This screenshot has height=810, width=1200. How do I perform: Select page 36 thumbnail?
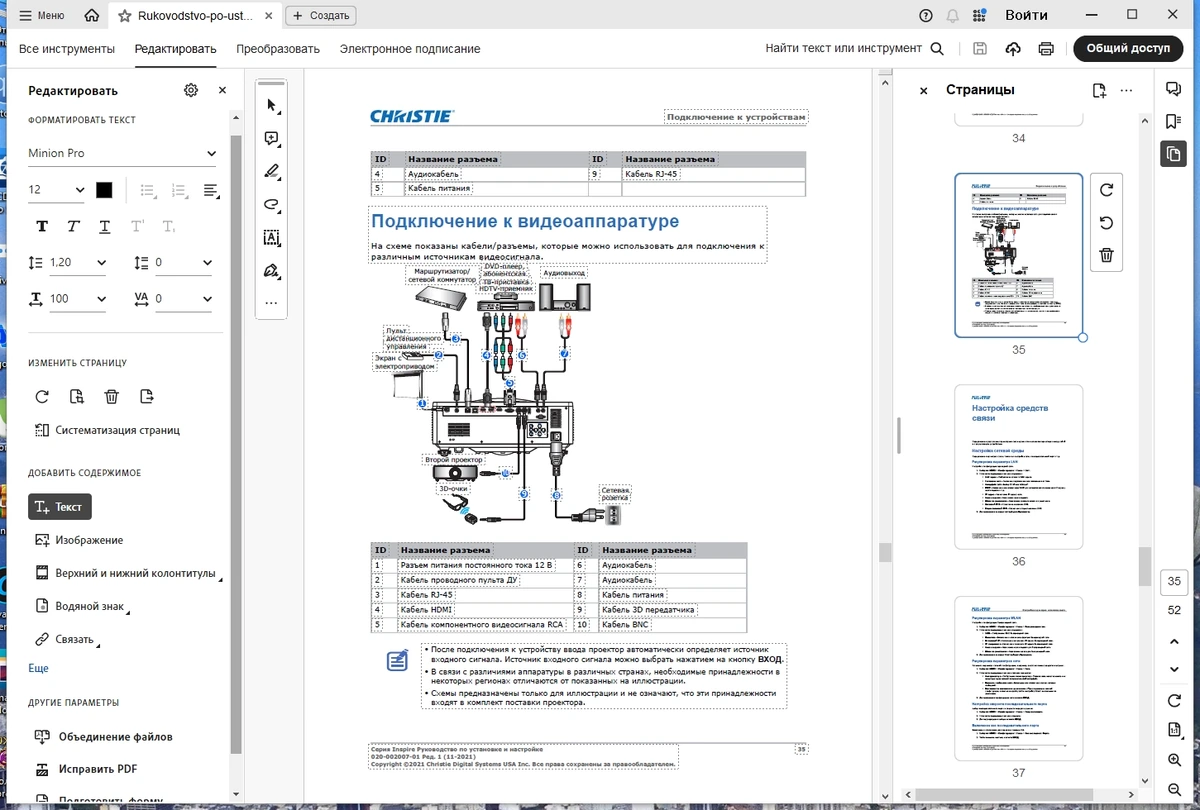[x=1018, y=467]
